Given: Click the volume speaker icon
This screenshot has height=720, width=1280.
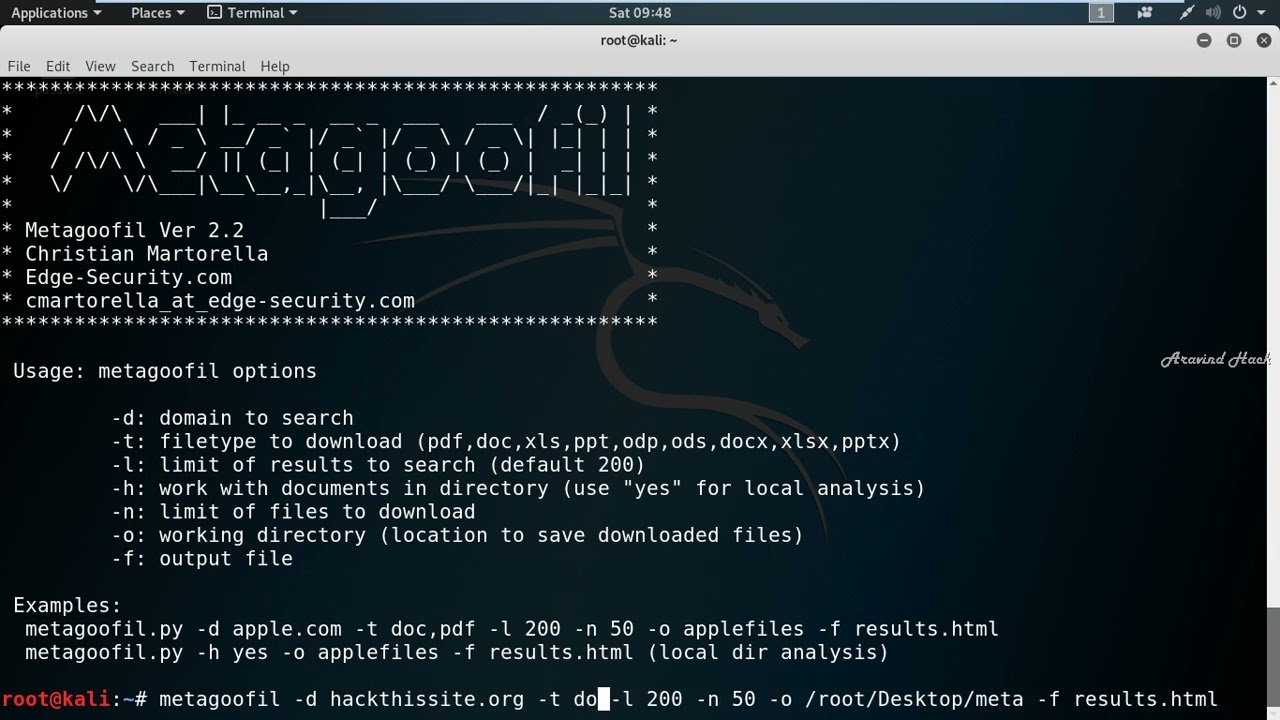Looking at the screenshot, I should [x=1213, y=13].
